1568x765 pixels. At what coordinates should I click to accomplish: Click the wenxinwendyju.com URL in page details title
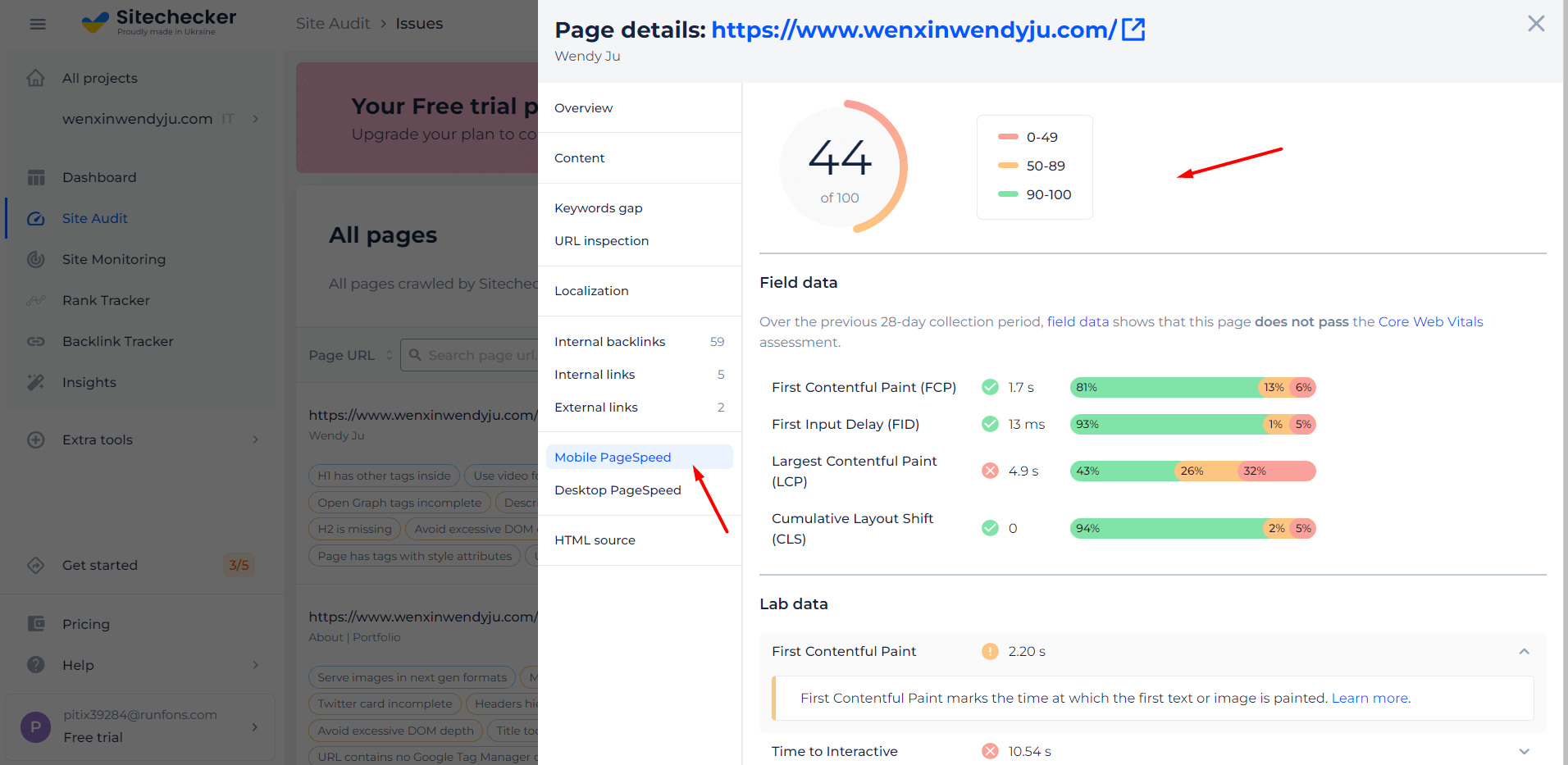click(914, 30)
